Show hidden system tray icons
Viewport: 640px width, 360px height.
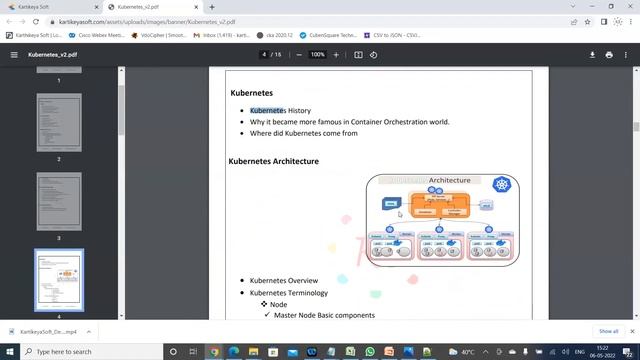(x=485, y=352)
